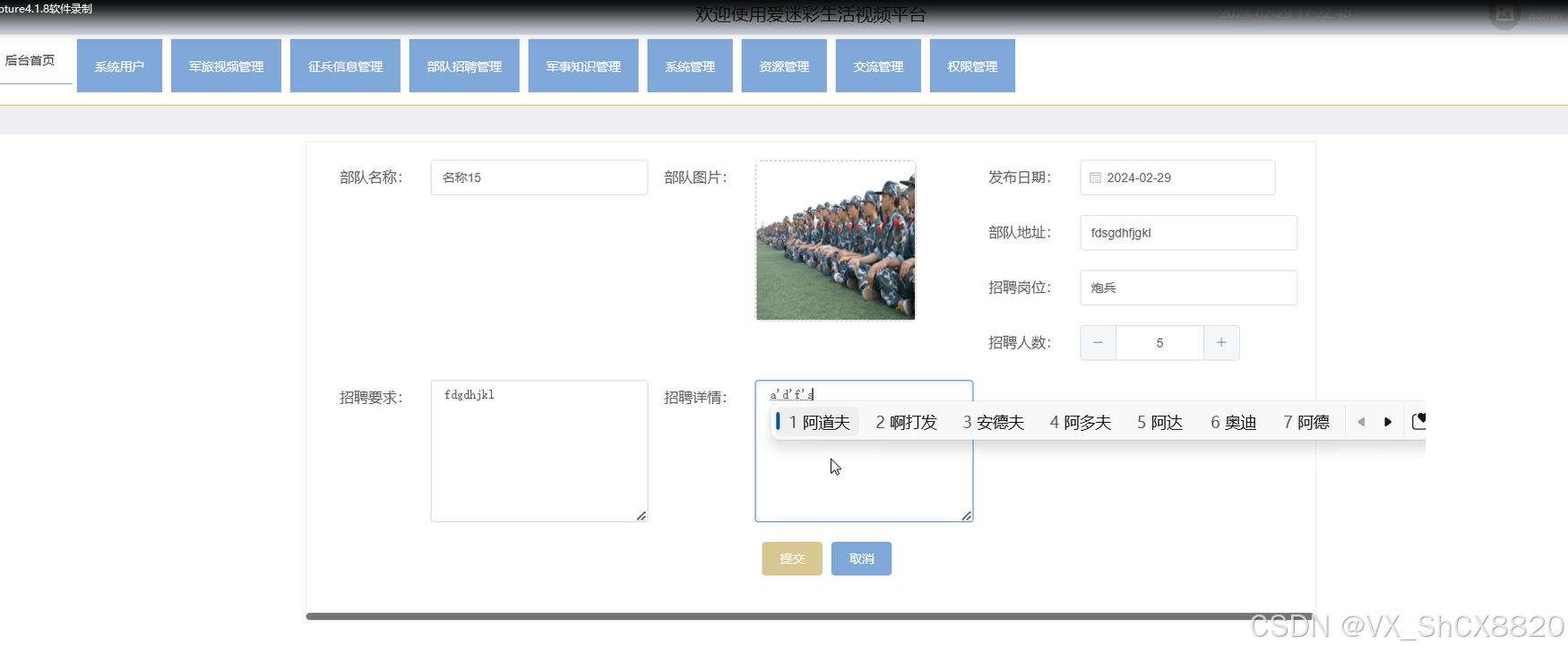Screen dimensions: 1568x653
Task: Click the uploaded 部队图片 thumbnail
Action: [x=835, y=240]
